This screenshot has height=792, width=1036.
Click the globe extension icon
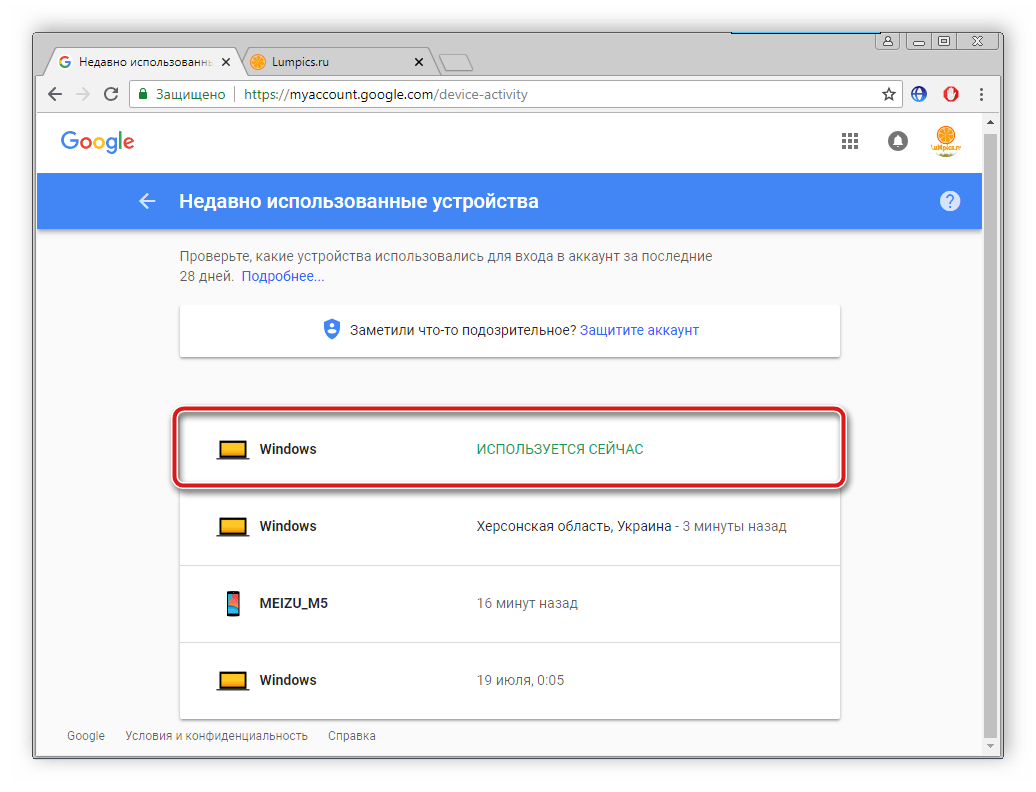tap(919, 95)
